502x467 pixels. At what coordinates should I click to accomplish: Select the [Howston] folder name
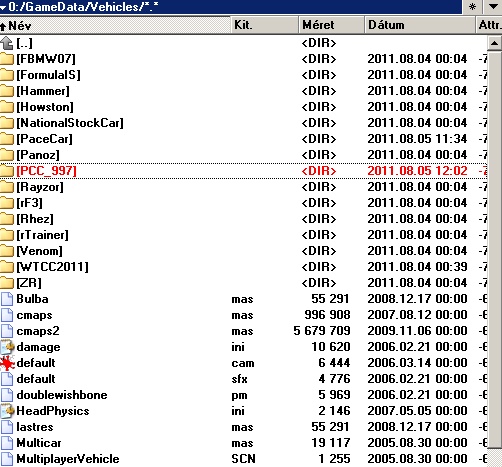point(45,107)
